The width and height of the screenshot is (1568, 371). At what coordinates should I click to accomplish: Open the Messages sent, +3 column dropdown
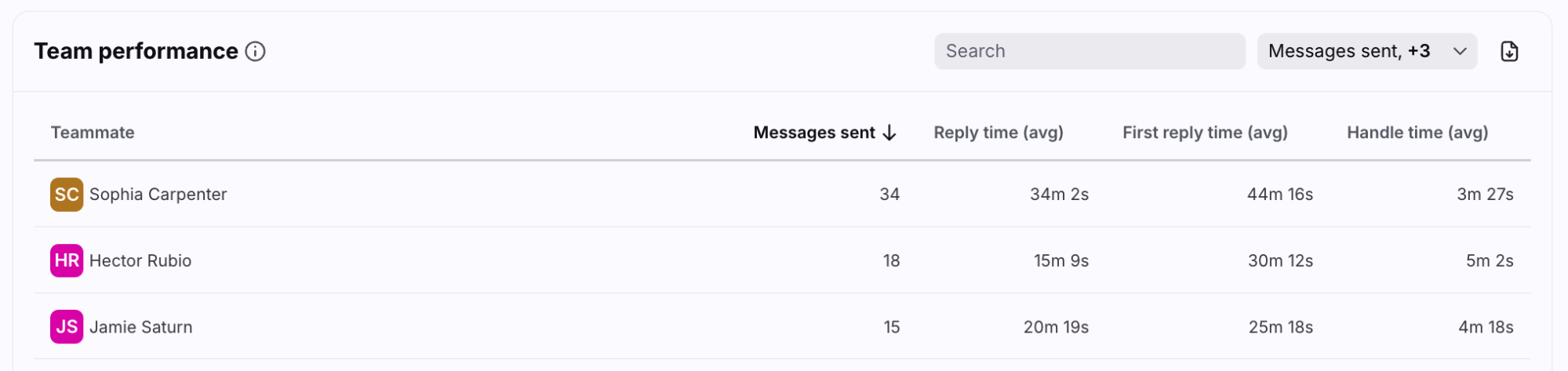(1366, 52)
